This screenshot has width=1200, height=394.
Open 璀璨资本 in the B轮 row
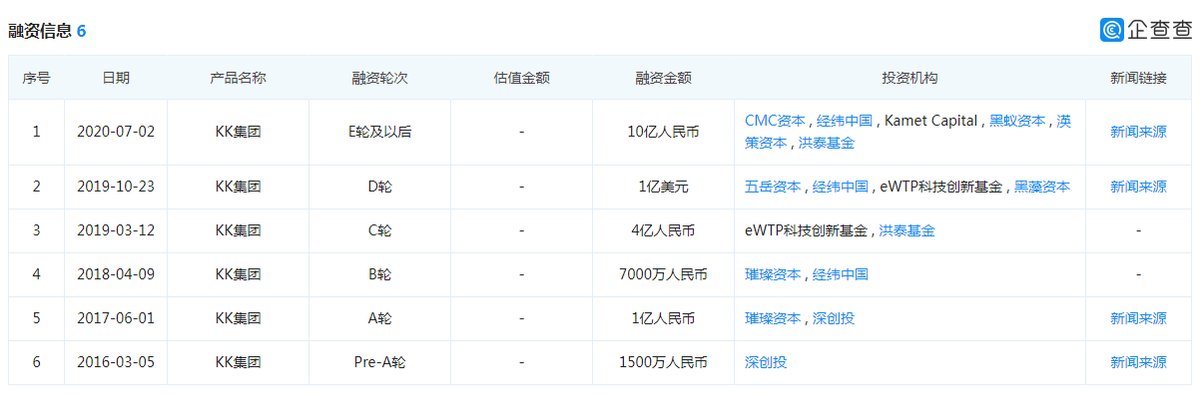772,274
